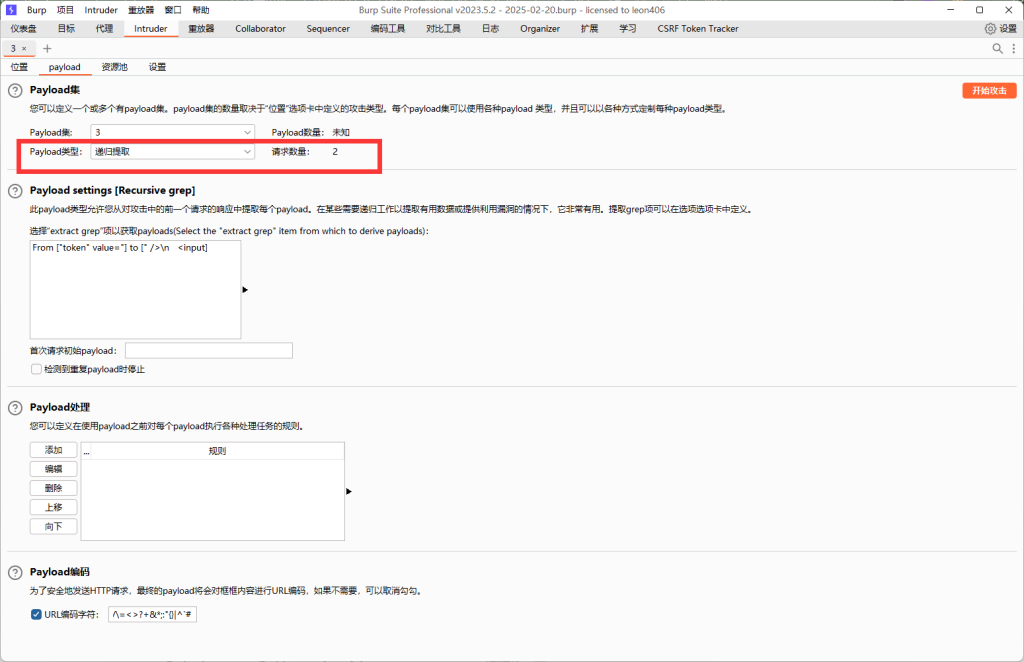Switch to the 目标 tab
This screenshot has height=662, width=1024.
click(67, 29)
